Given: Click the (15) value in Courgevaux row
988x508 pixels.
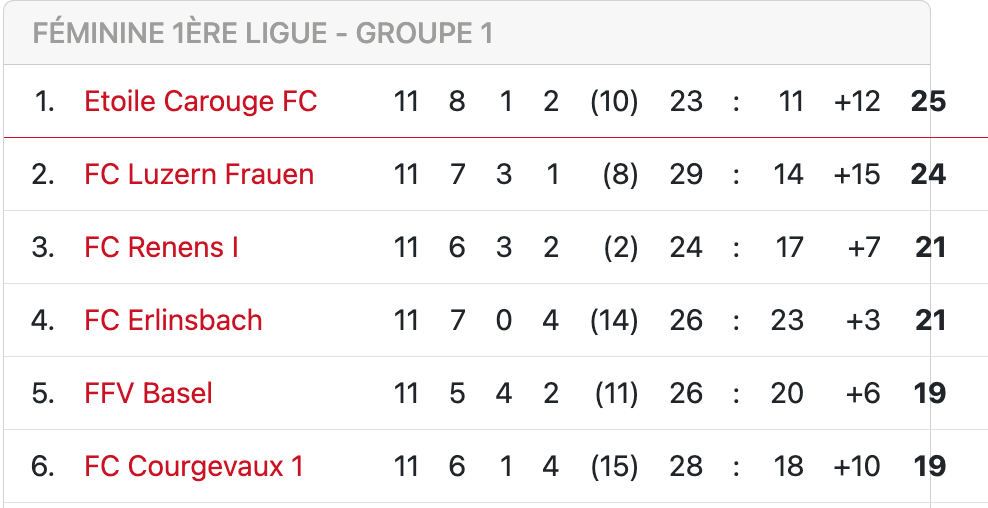Looking at the screenshot, I should point(614,466).
